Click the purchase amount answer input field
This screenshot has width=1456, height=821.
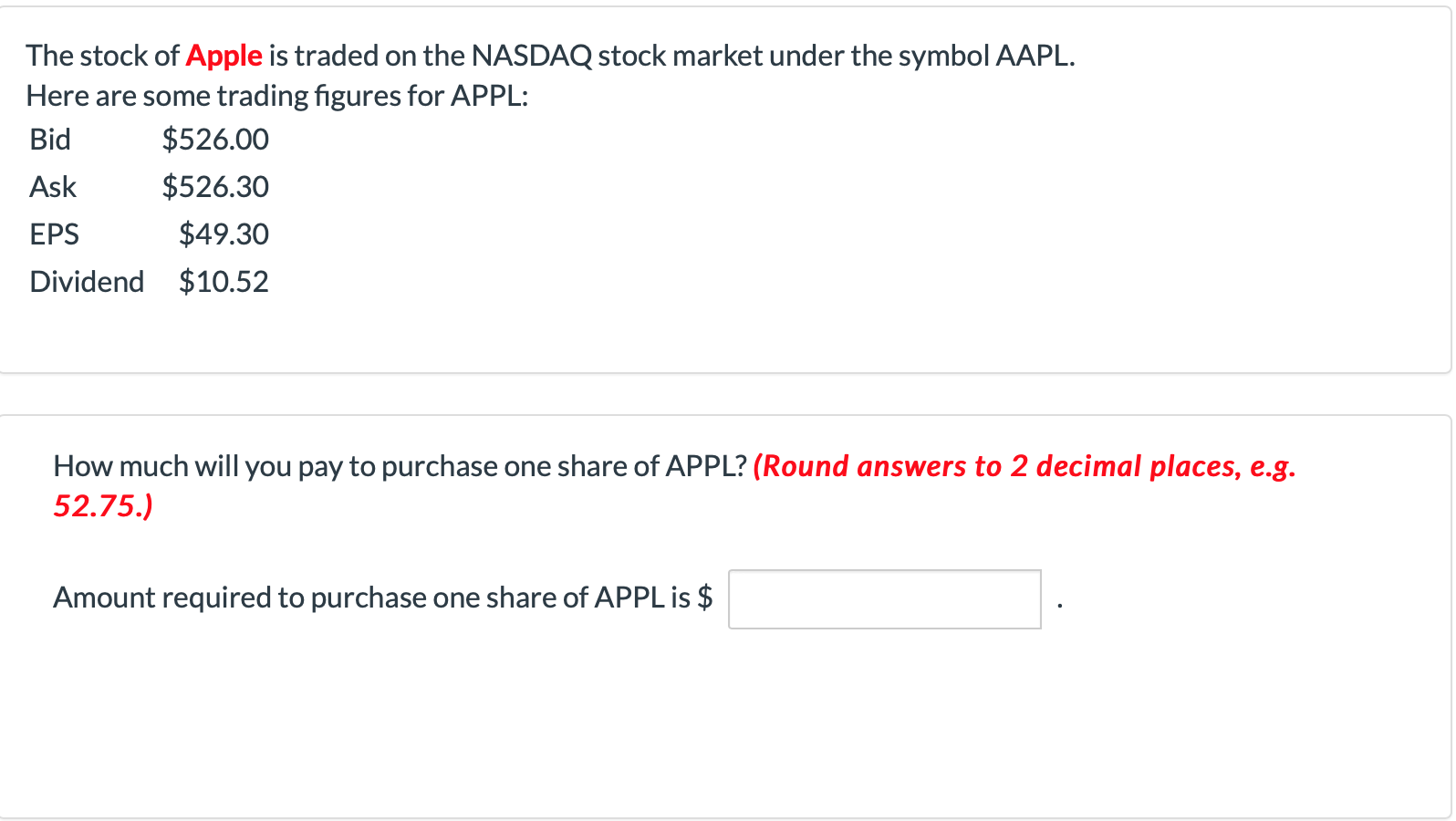click(884, 599)
